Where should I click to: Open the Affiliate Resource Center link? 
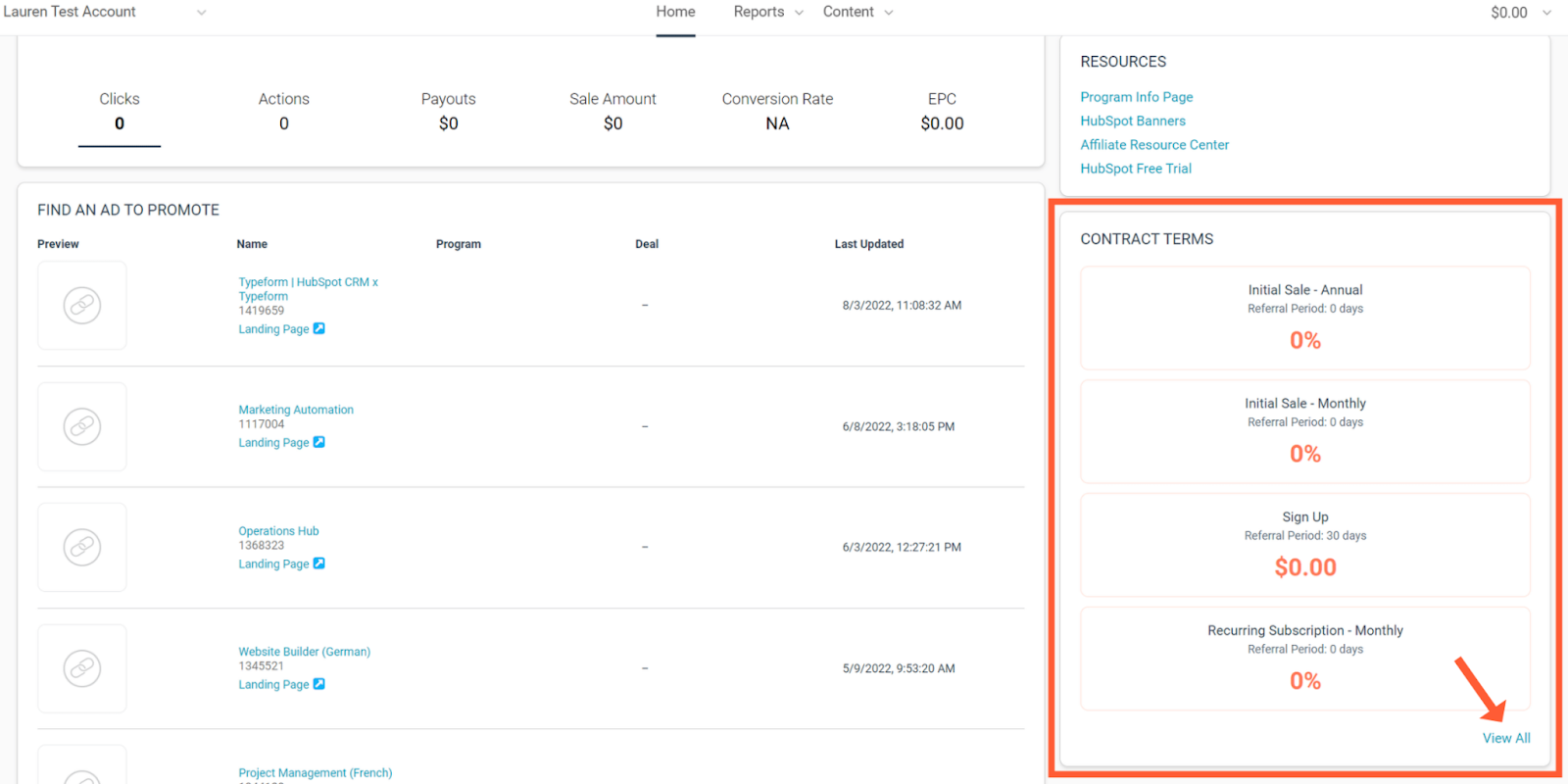tap(1154, 144)
